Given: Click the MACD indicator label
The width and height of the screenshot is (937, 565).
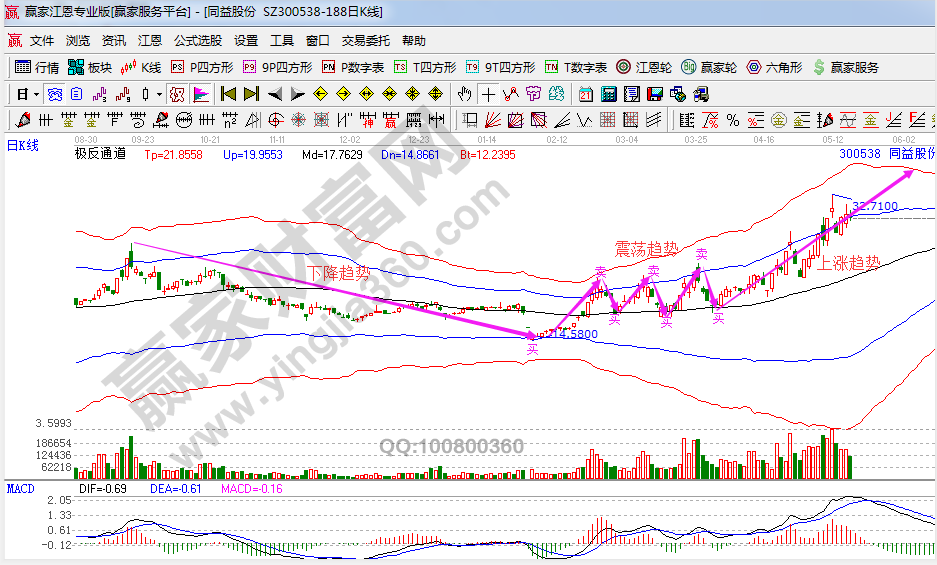Looking at the screenshot, I should point(20,488).
